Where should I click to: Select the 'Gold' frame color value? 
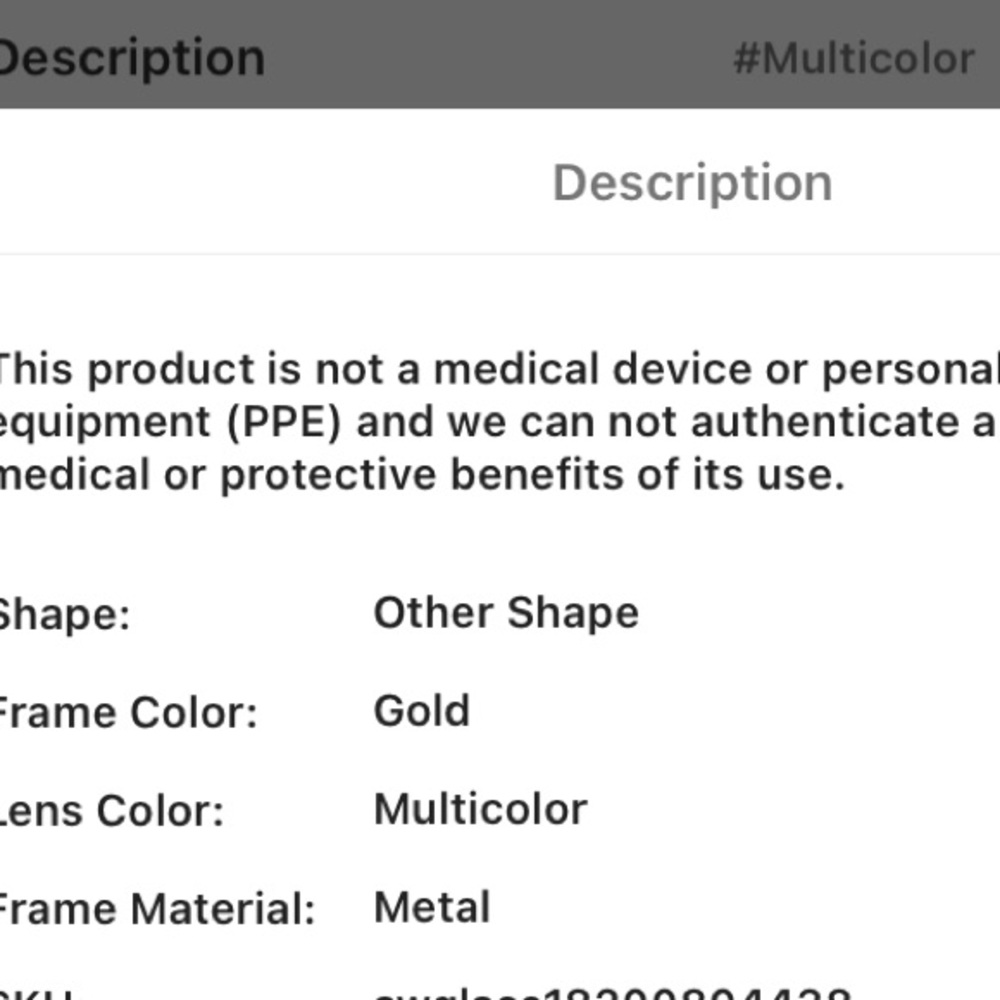[421, 711]
